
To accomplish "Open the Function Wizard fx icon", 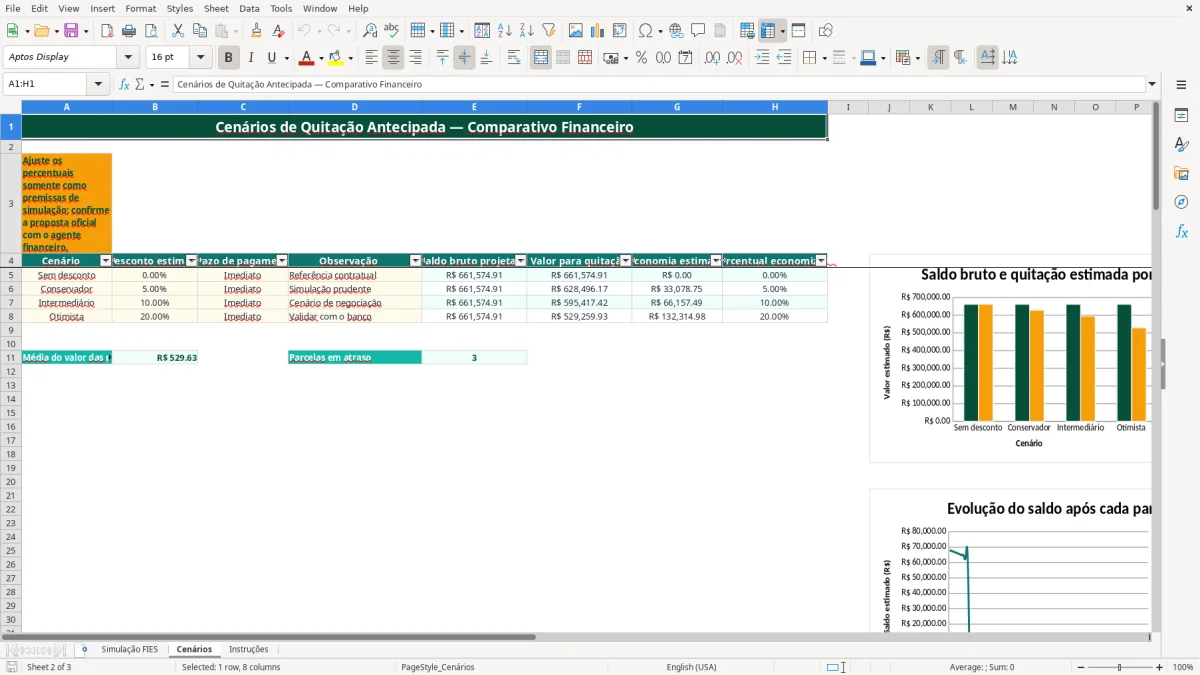I will (x=125, y=85).
